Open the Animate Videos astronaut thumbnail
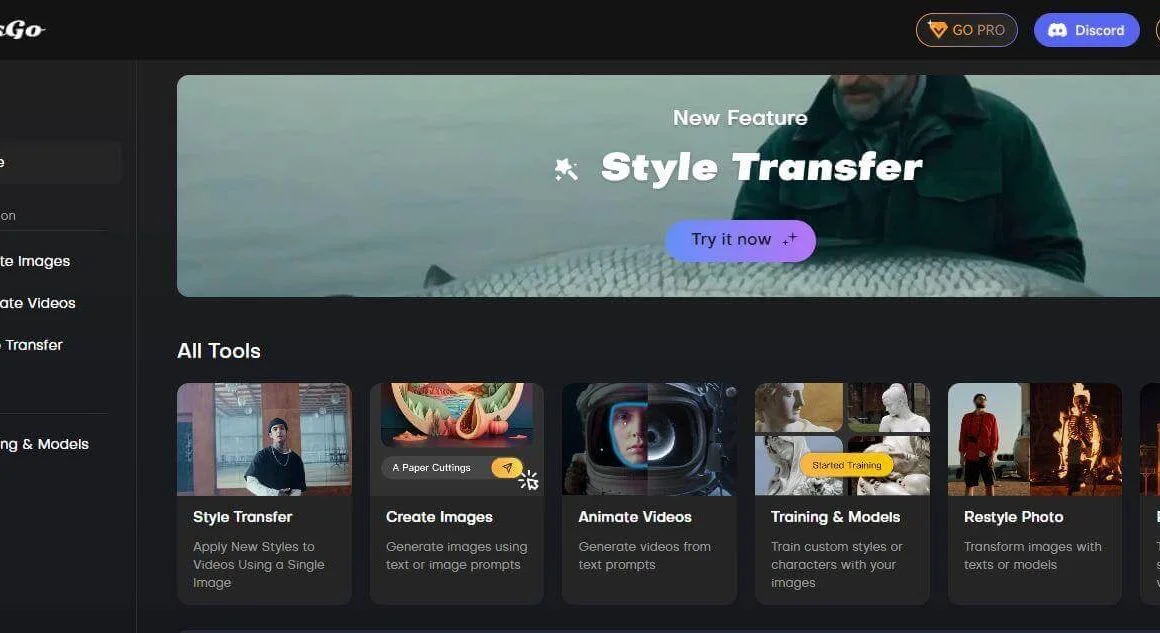Image resolution: width=1160 pixels, height=633 pixels. (x=650, y=439)
